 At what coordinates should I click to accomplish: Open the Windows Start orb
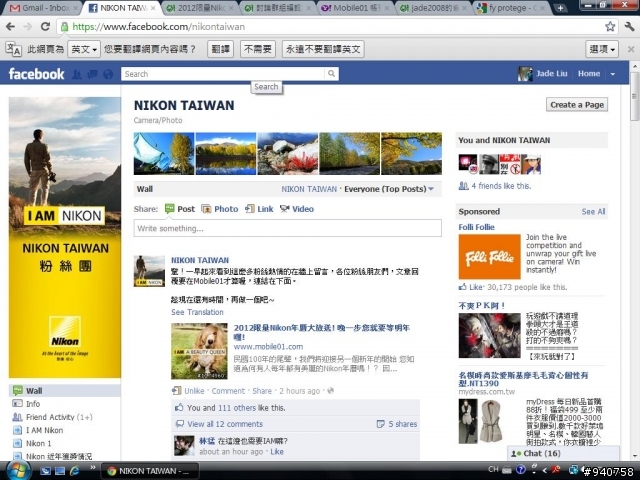pyautogui.click(x=17, y=471)
